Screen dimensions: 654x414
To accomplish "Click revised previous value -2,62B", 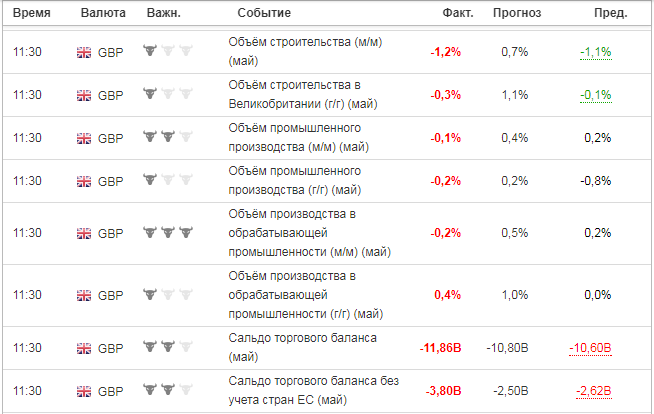I will click(594, 391).
